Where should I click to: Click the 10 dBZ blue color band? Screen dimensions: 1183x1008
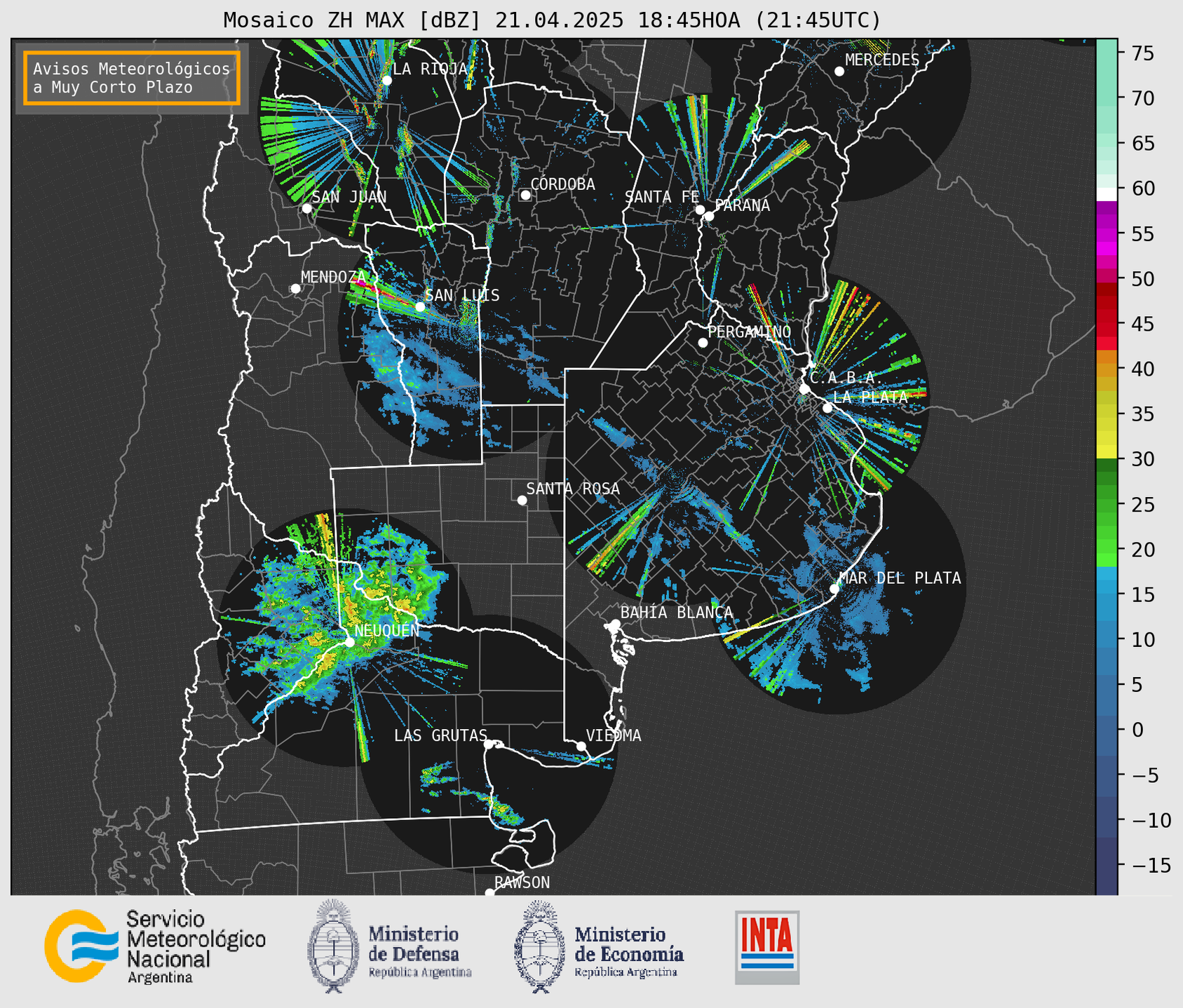coord(1107,640)
